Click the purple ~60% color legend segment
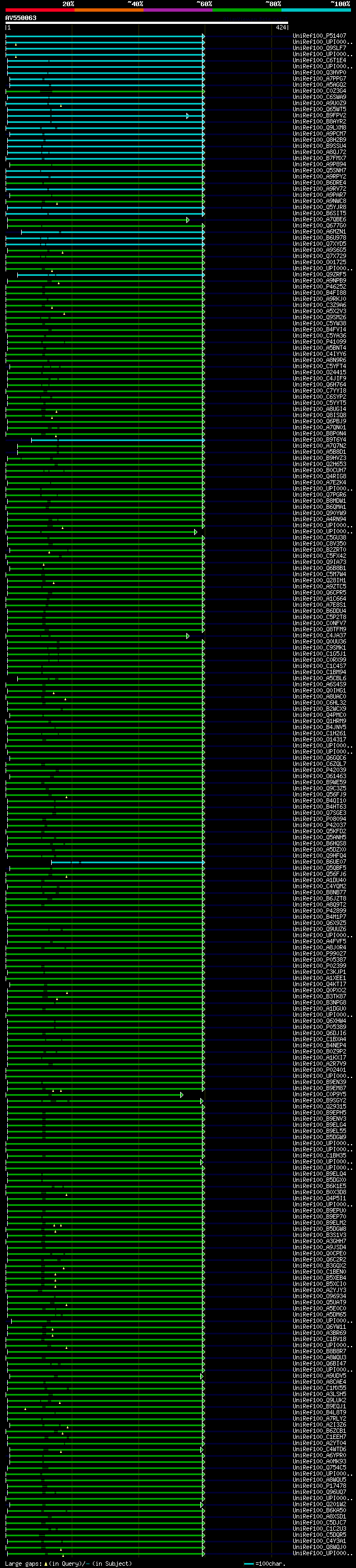 click(x=179, y=11)
